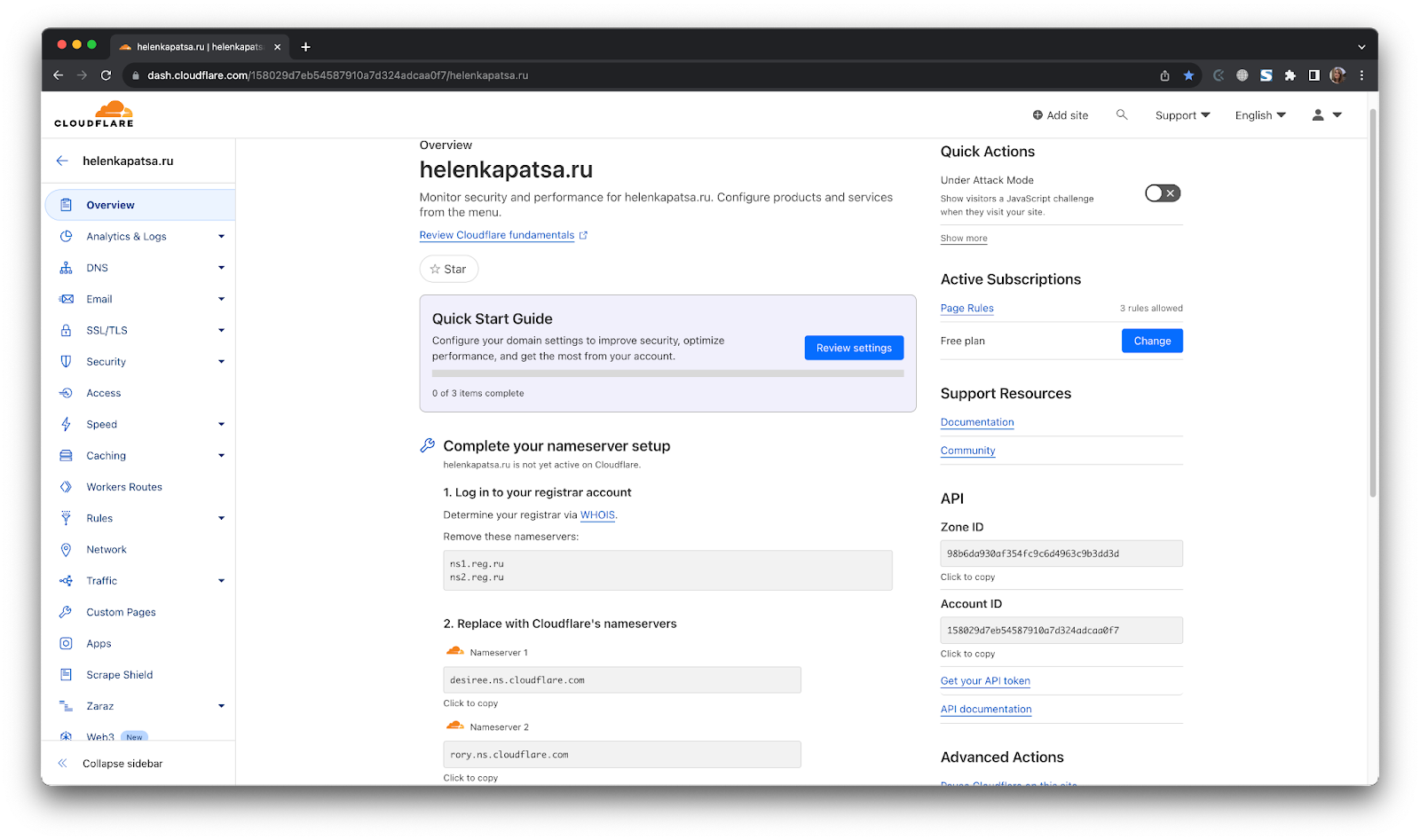Click the DNS sitemap icon in sidebar
Viewport: 1420px width, 840px height.
66,268
